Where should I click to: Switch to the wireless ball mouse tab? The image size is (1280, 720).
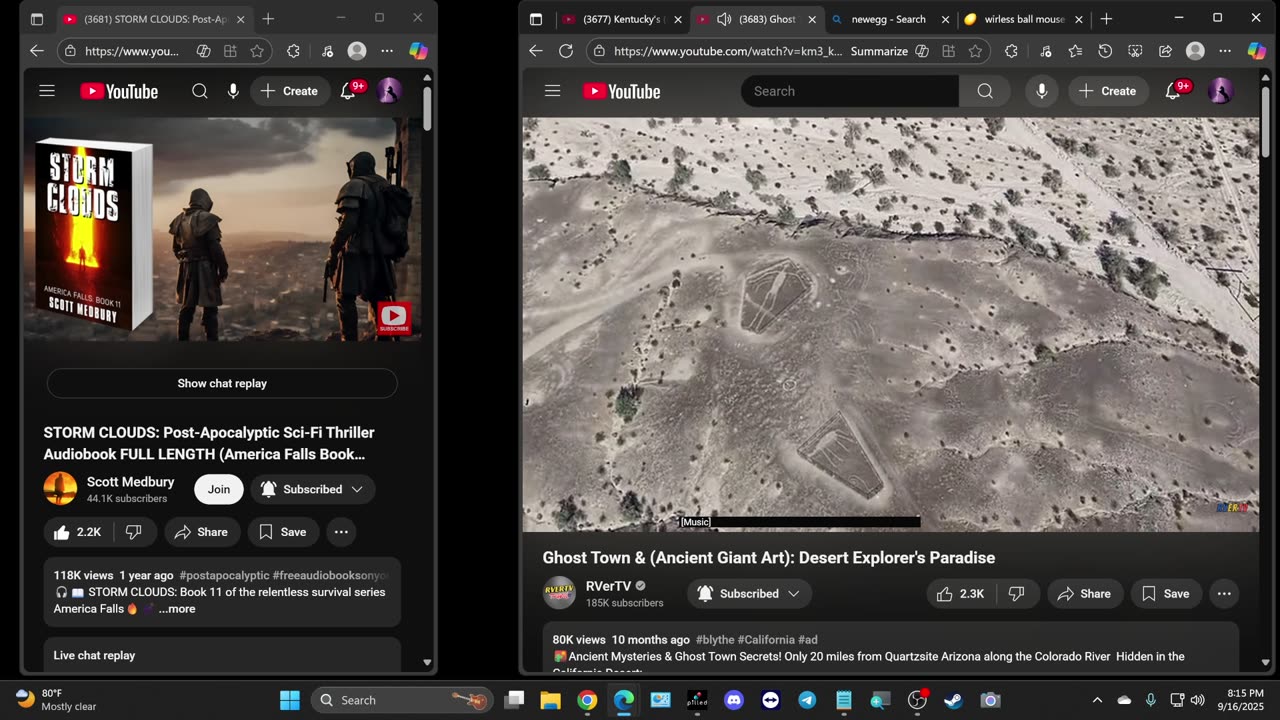click(x=1023, y=19)
